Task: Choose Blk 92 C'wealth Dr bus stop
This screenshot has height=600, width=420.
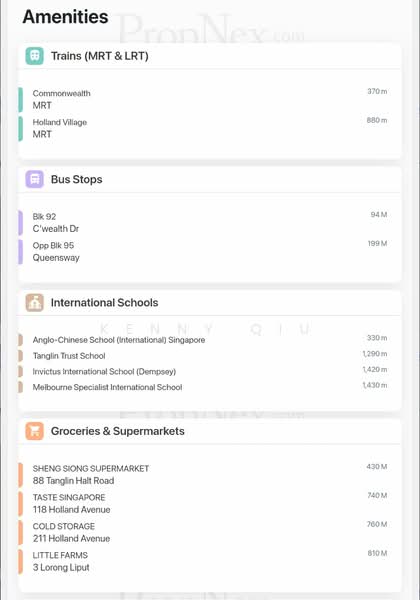Action: (x=203, y=223)
